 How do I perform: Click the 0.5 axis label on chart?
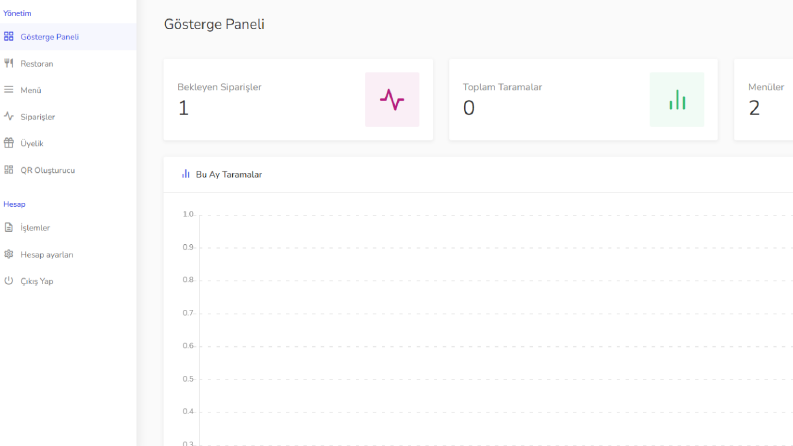tap(188, 379)
